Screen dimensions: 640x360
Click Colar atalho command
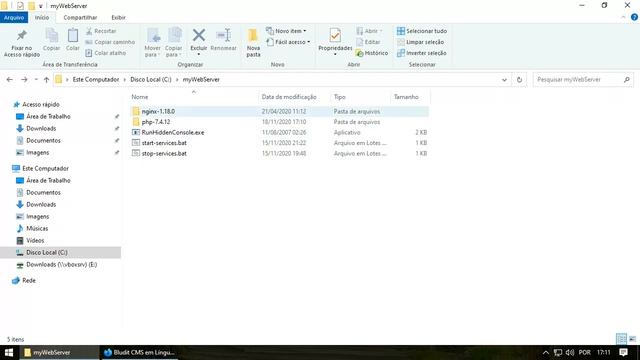click(x=106, y=53)
